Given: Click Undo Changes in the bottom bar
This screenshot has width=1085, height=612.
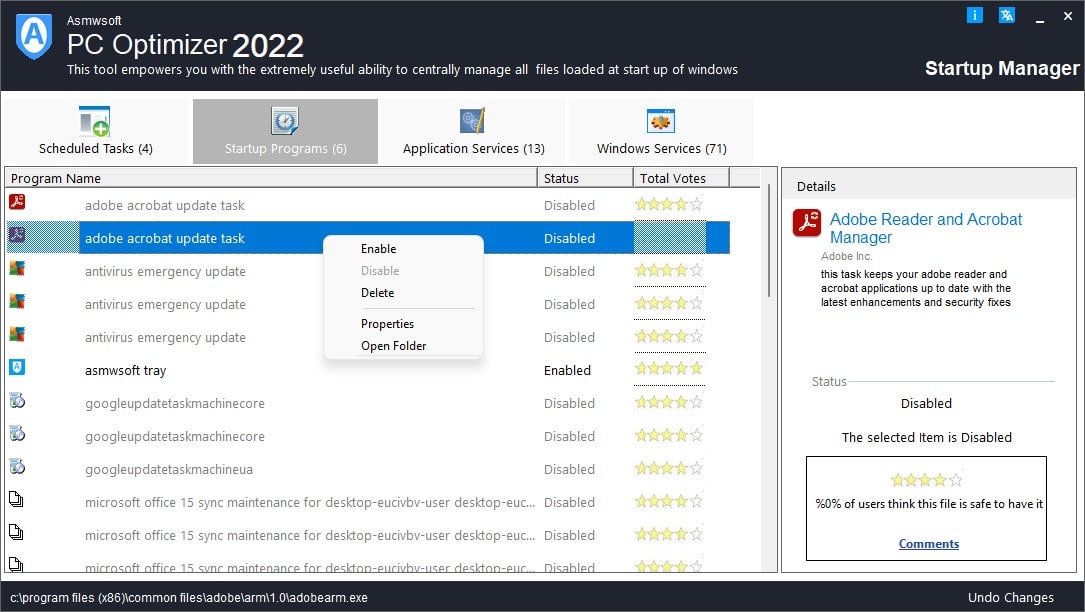Looking at the screenshot, I should coord(1010,597).
